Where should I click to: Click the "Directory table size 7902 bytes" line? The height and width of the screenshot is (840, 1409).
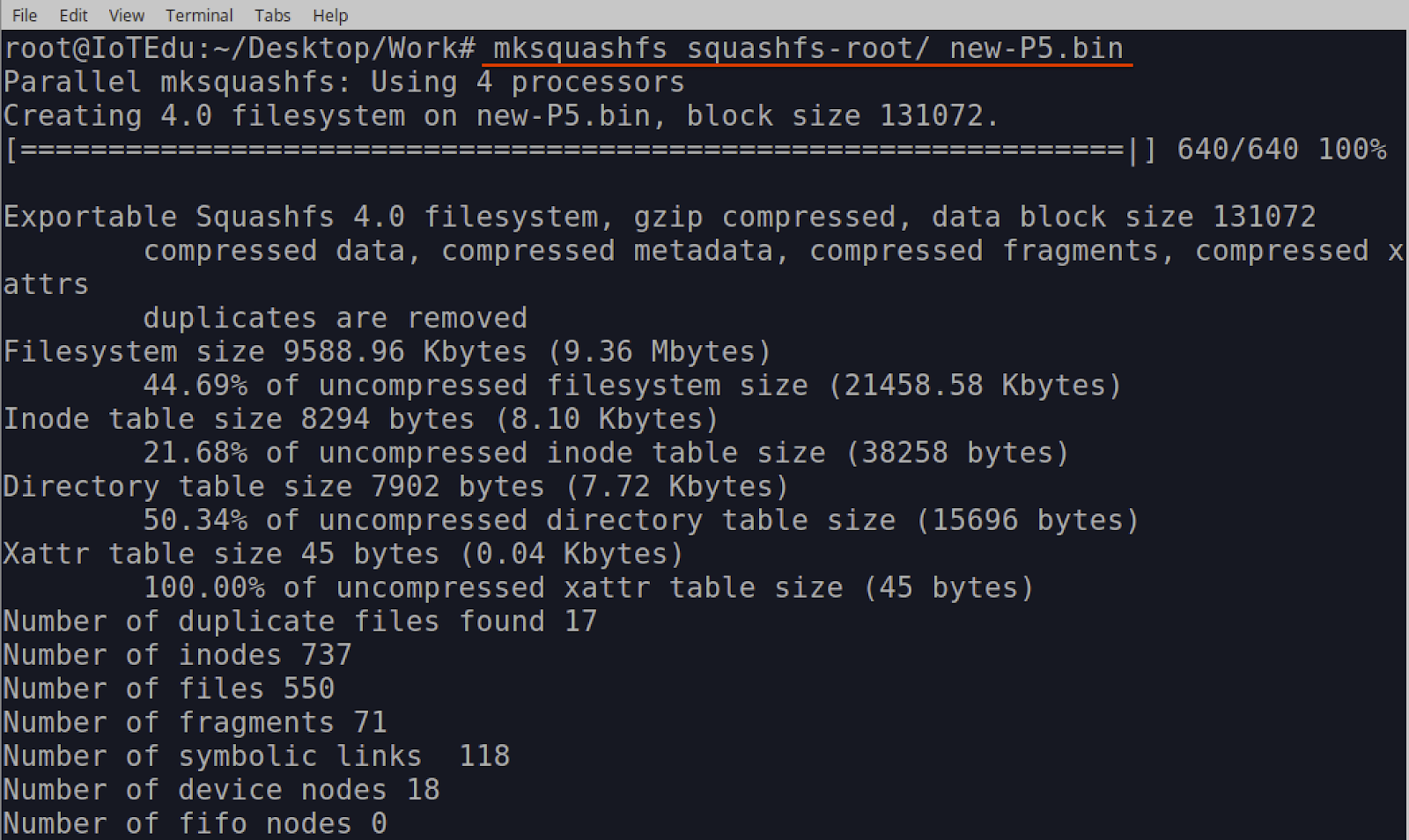pyautogui.click(x=395, y=486)
